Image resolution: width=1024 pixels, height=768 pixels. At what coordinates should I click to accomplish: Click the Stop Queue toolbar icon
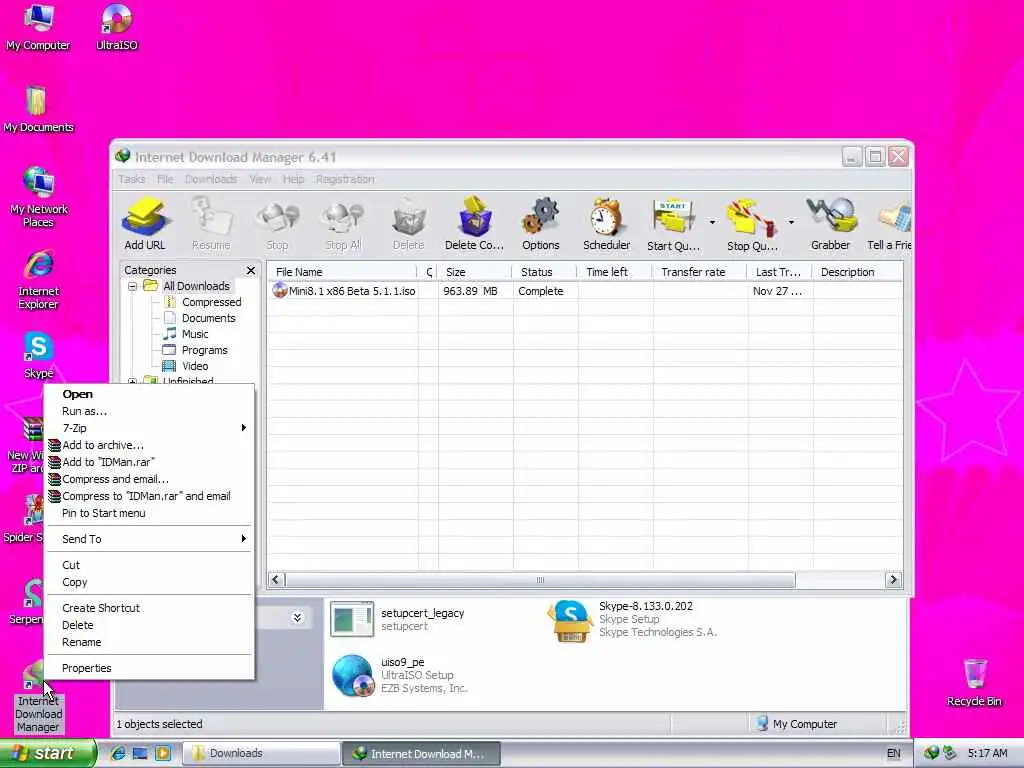[752, 224]
